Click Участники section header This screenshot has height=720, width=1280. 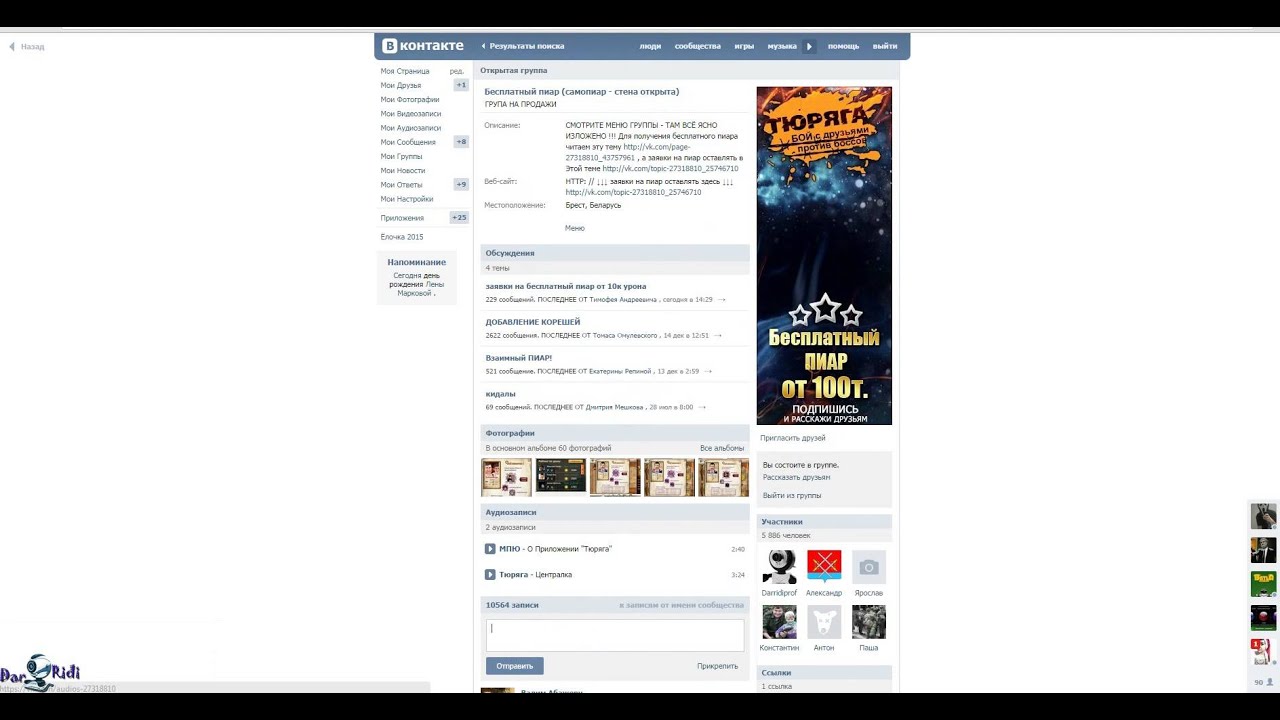824,522
